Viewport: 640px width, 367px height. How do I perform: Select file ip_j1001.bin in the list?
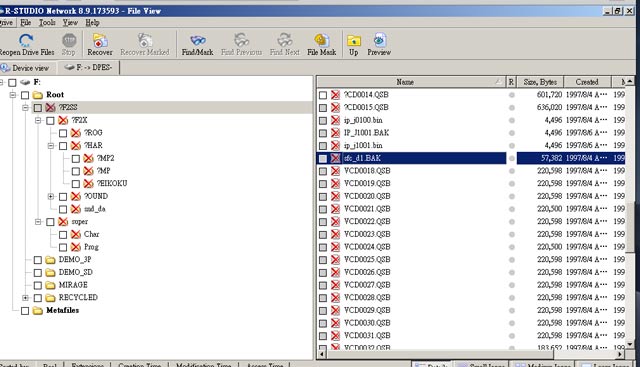363,146
